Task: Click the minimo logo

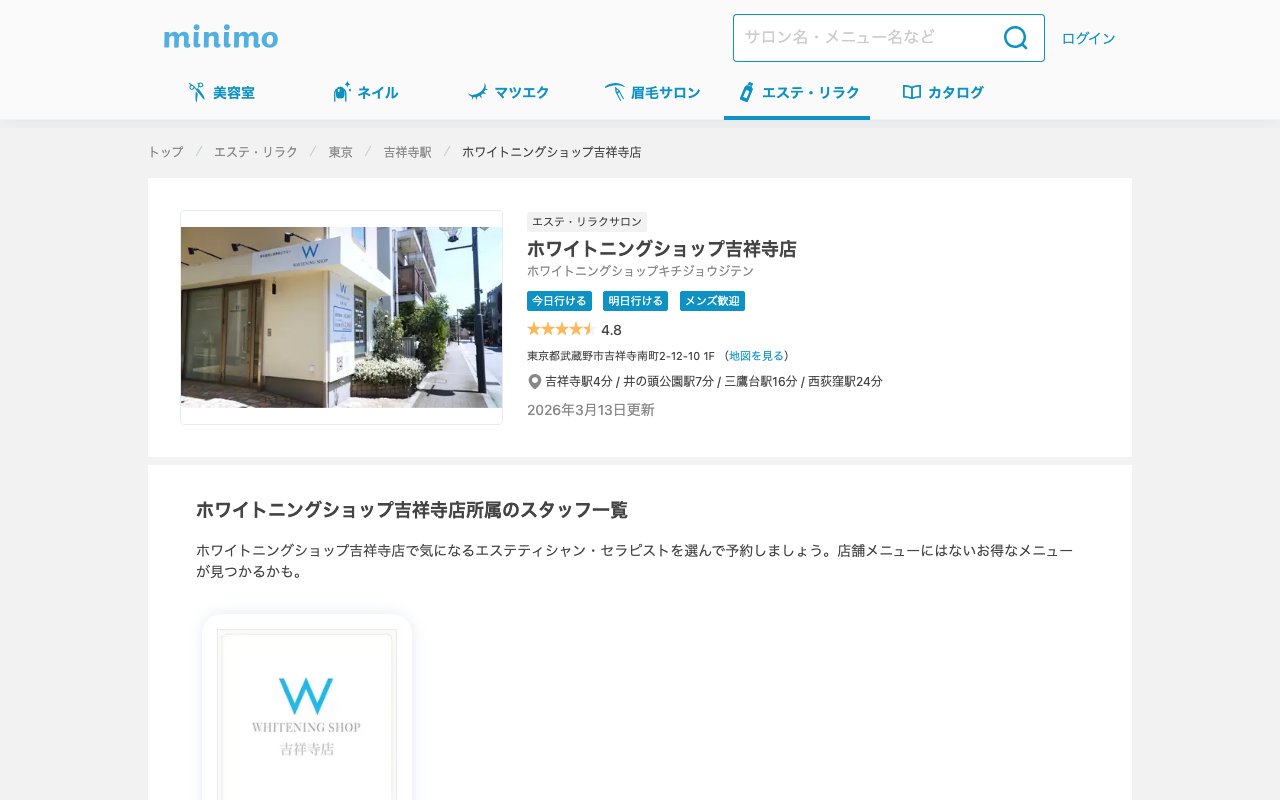Action: click(219, 37)
